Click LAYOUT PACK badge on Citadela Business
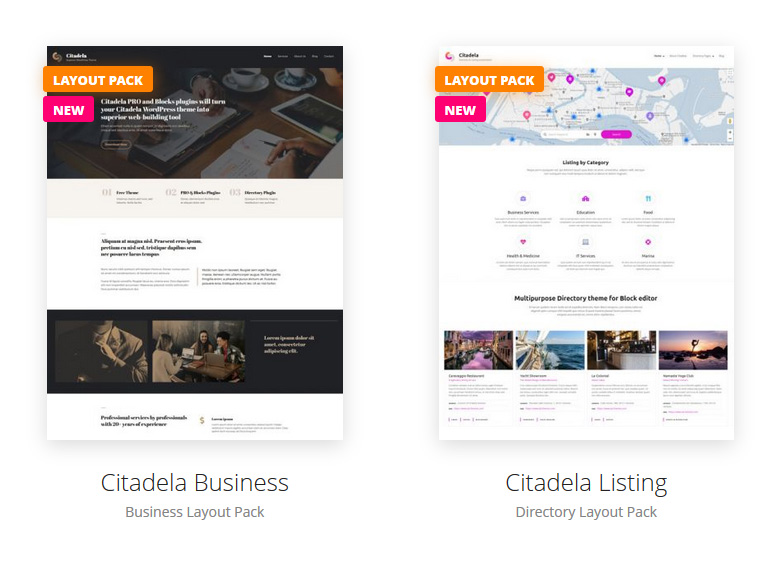The height and width of the screenshot is (562, 781). pos(98,80)
